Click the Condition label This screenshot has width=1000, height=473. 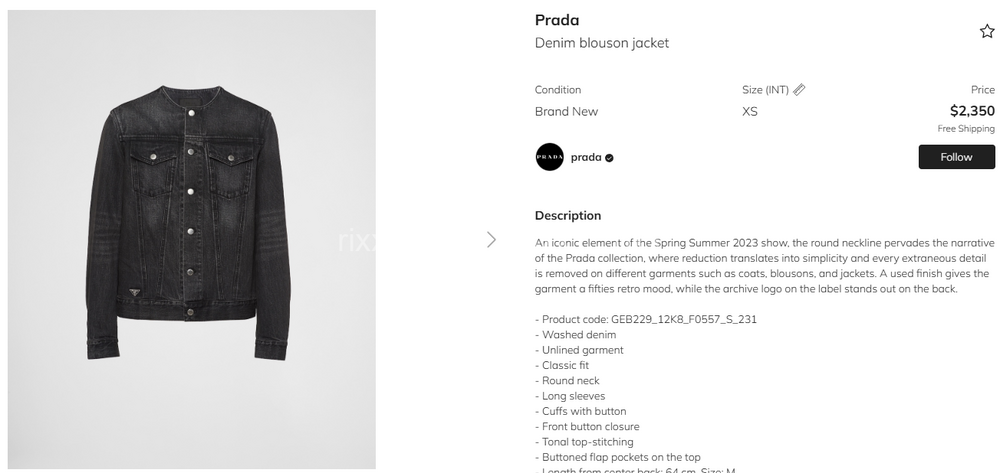(558, 90)
